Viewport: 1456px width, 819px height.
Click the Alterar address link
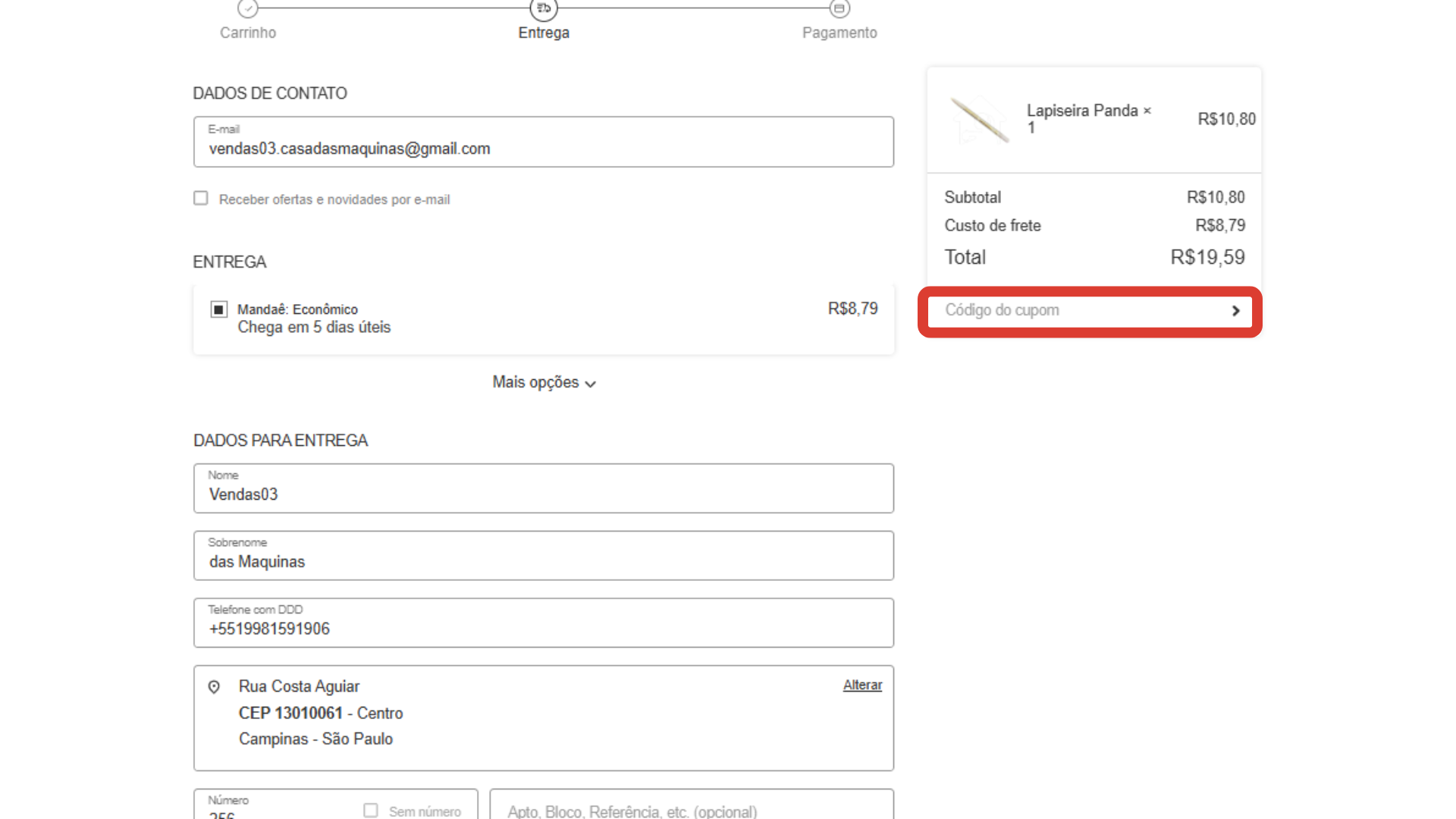pos(862,685)
